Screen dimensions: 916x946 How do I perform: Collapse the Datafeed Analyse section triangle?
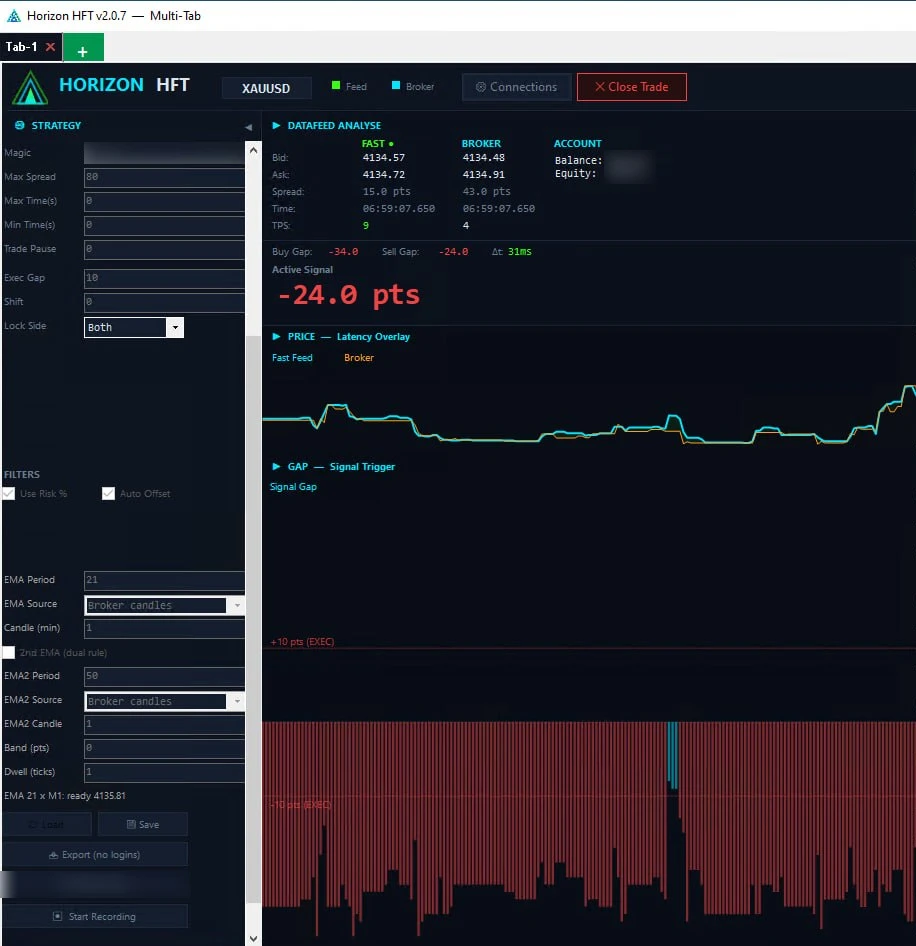[276, 125]
